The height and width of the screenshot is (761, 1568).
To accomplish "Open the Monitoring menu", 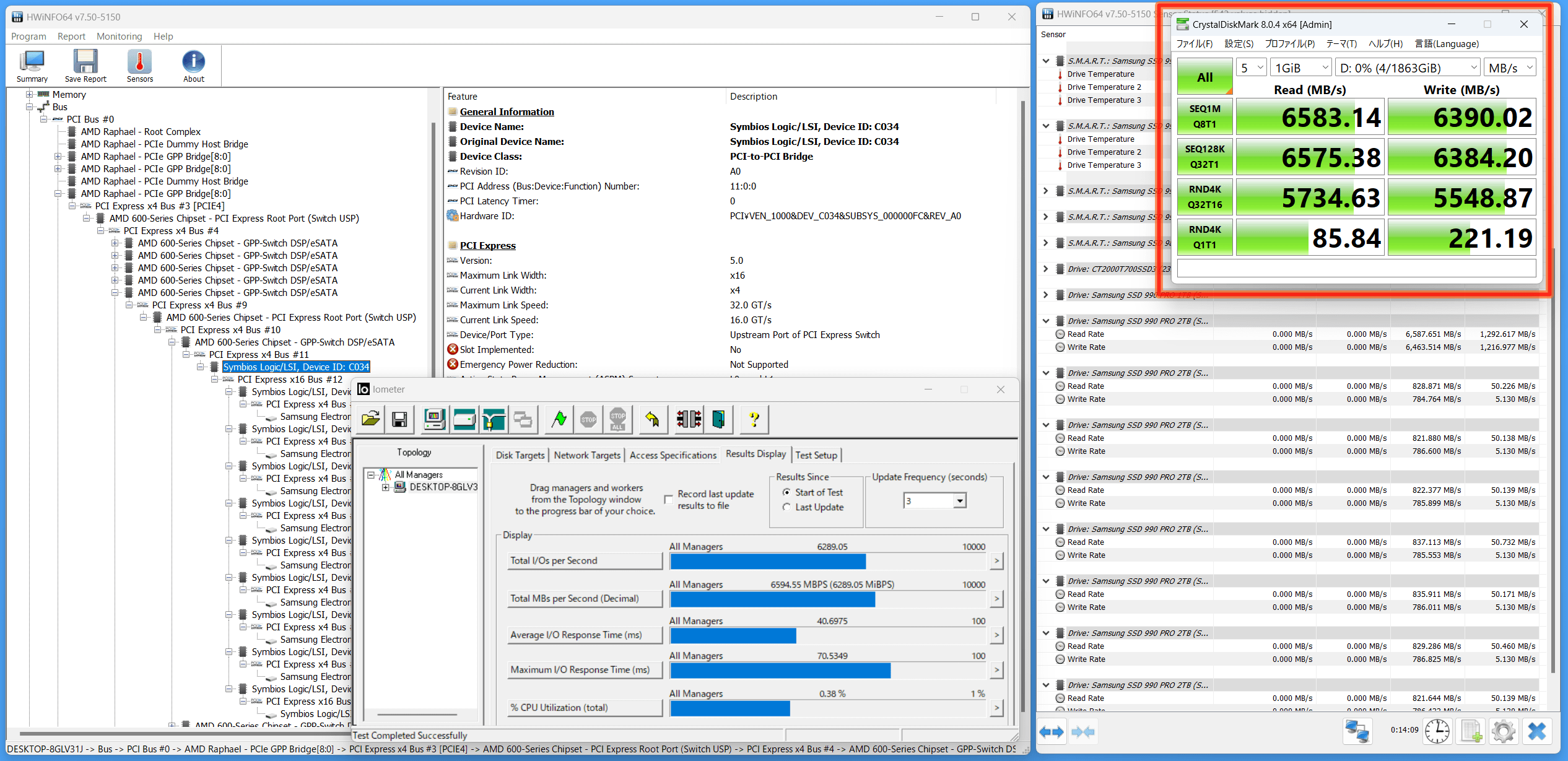I will (119, 37).
